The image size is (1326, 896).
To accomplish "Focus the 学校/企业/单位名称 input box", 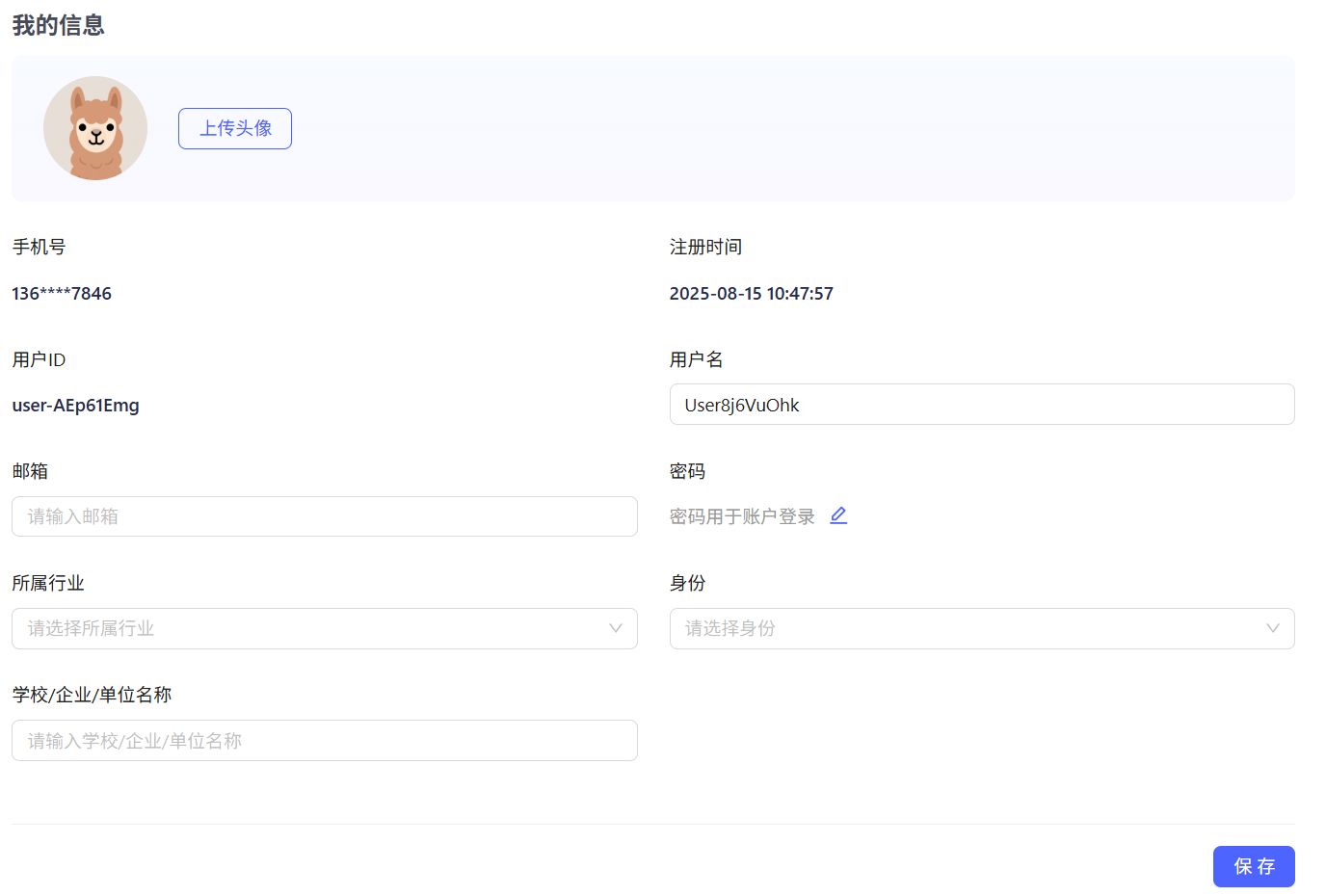I will pyautogui.click(x=324, y=741).
